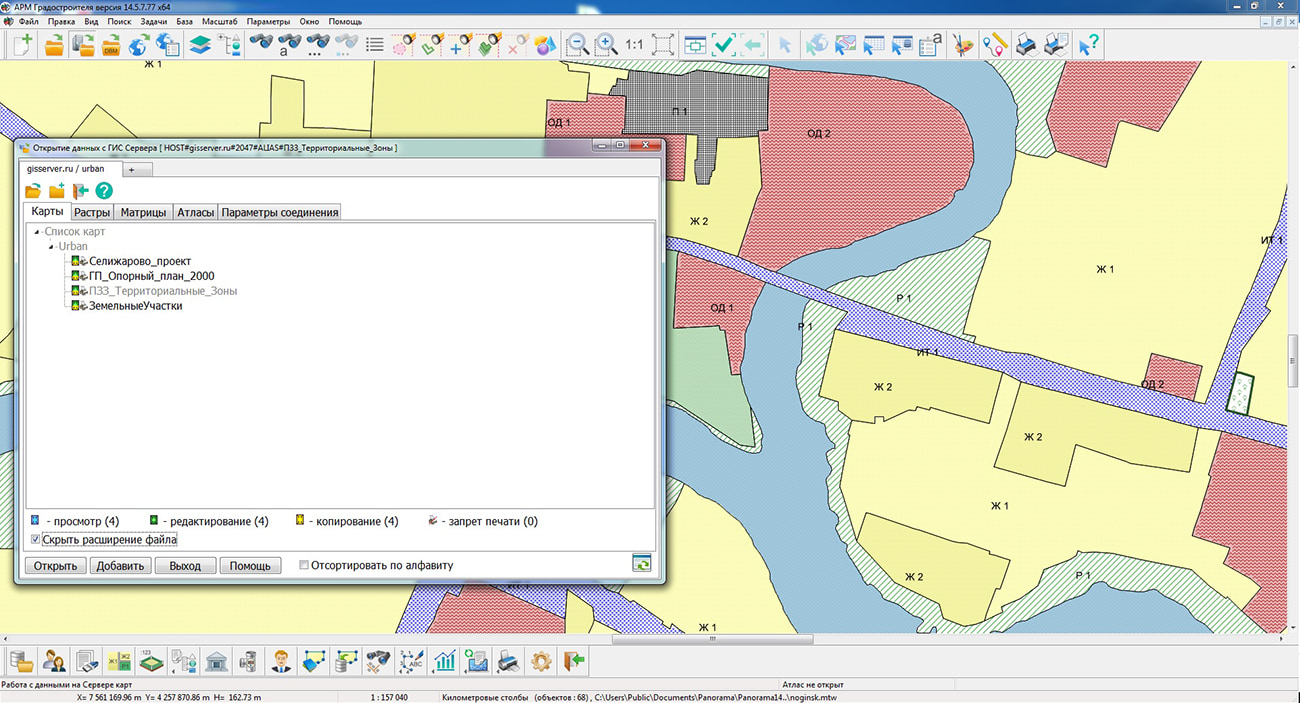Select 'ЗемельныеУчастки' map in the tree
The width and height of the screenshot is (1300, 703).
point(135,306)
